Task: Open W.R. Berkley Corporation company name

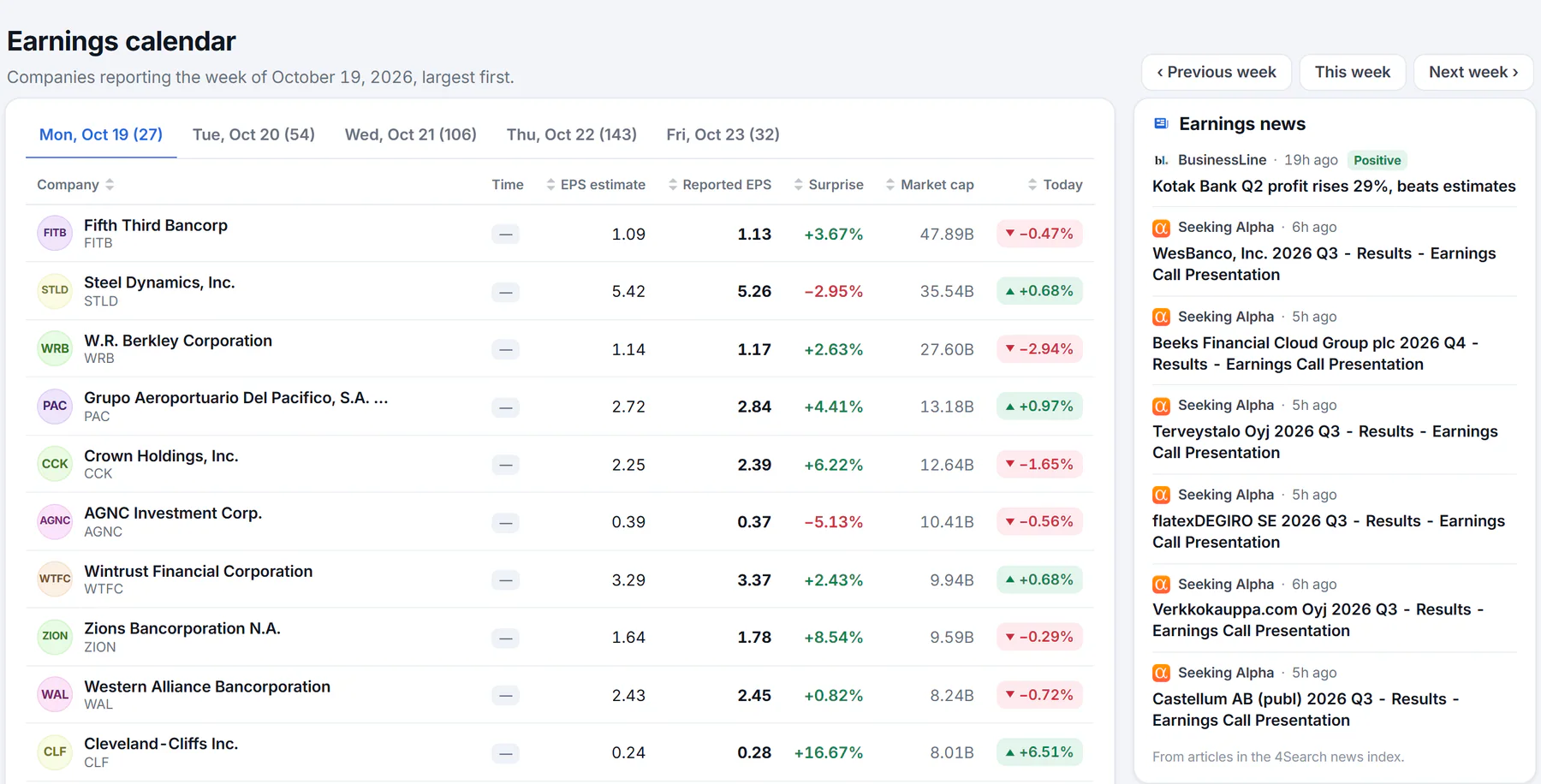Action: click(178, 341)
